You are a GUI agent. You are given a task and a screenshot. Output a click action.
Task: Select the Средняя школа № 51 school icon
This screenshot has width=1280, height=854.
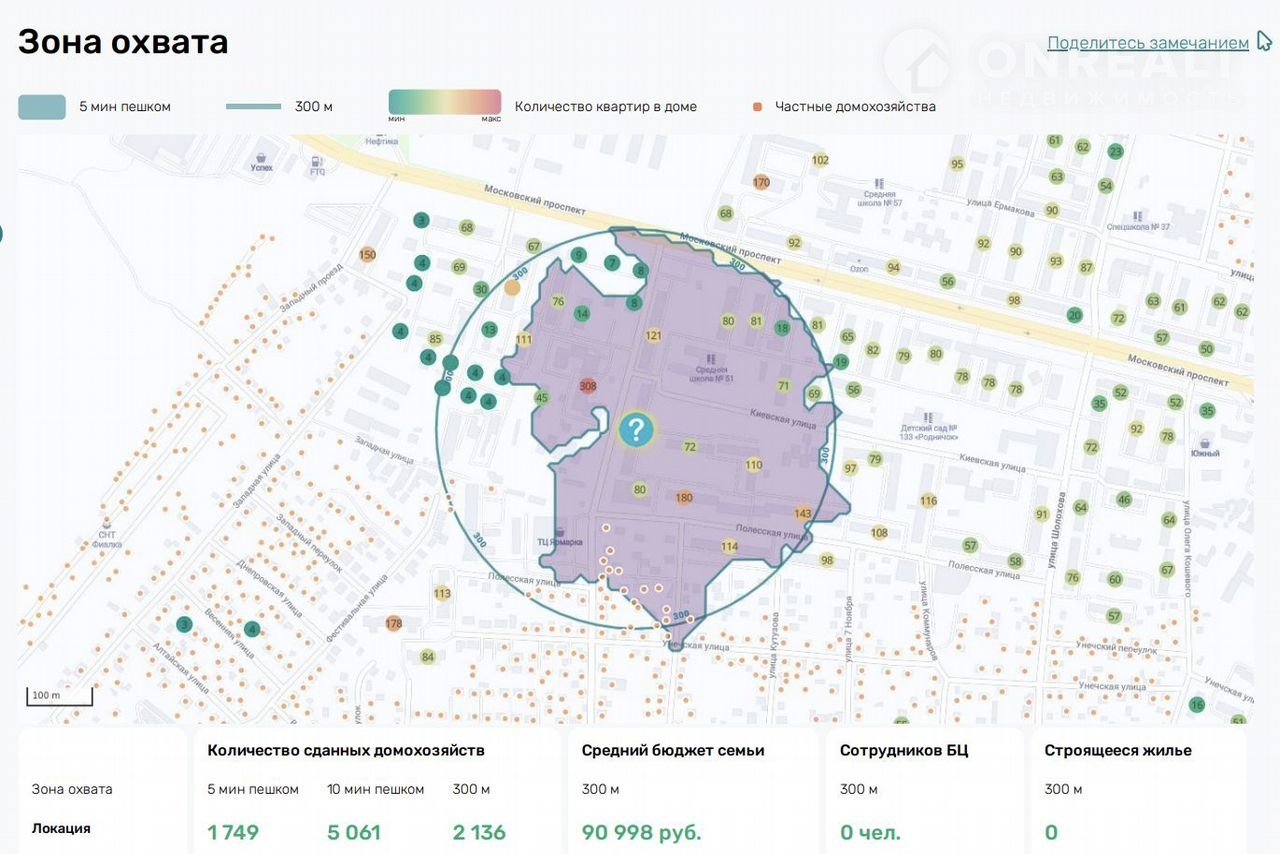[711, 357]
